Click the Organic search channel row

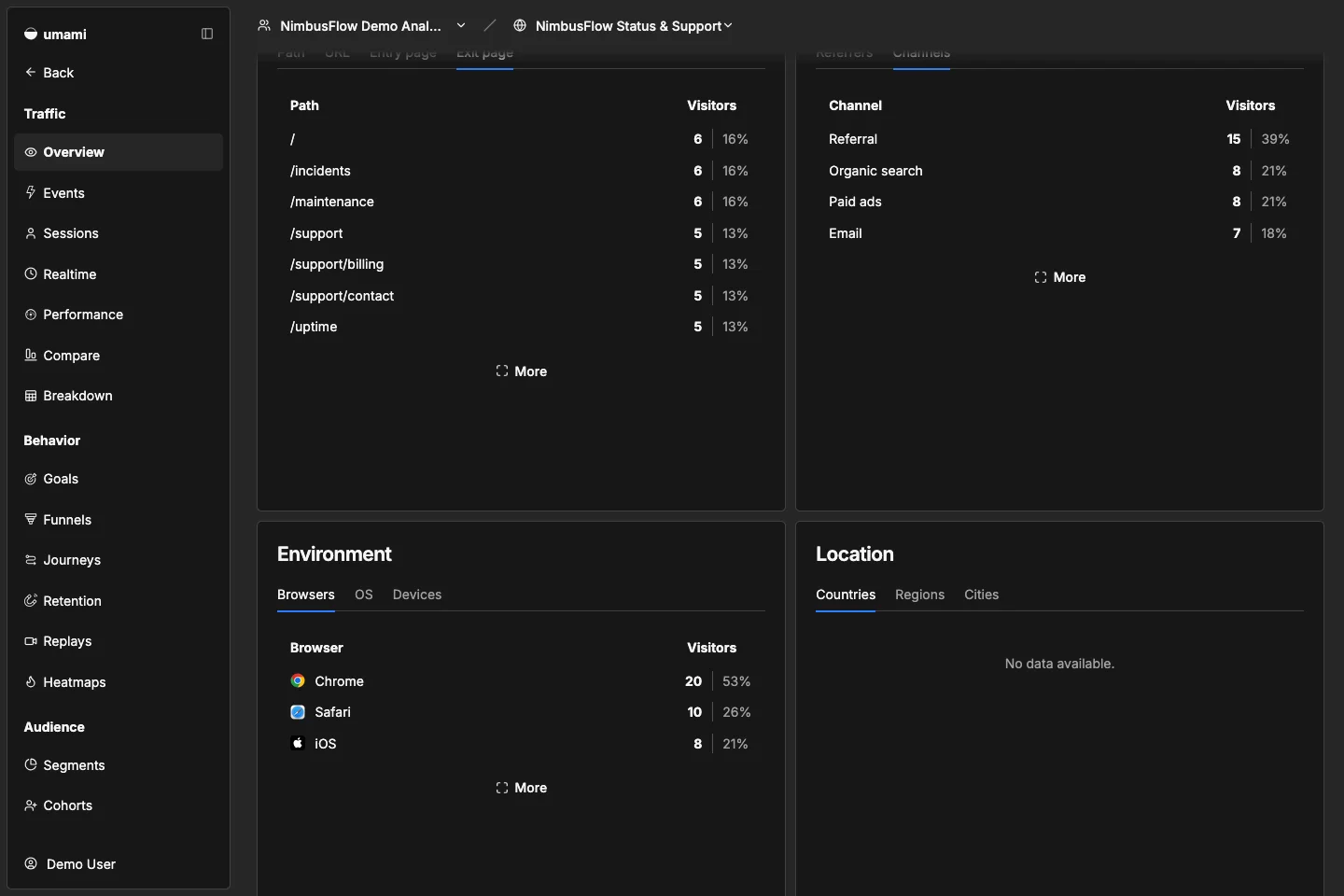pos(1059,171)
